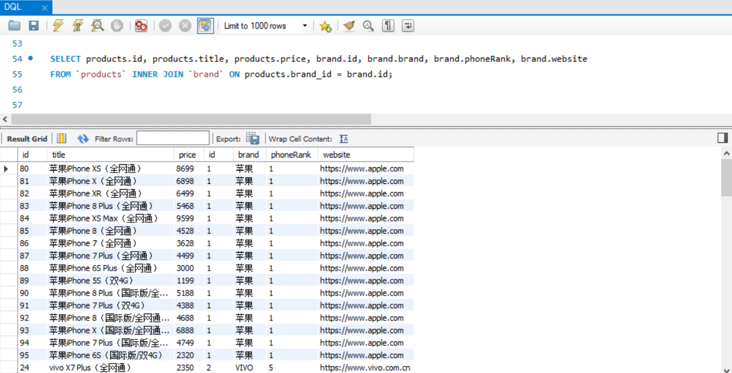Select the price cell 1199
Image resolution: width=732 pixels, height=373 pixels.
click(x=189, y=281)
